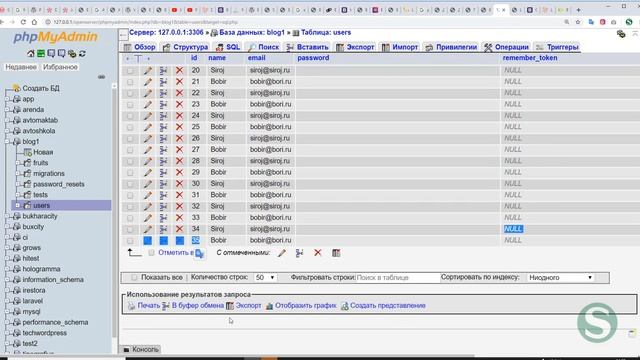Viewport: 640px width, 360px height.
Task: Copy checked rows icon below table
Action: pos(299,253)
